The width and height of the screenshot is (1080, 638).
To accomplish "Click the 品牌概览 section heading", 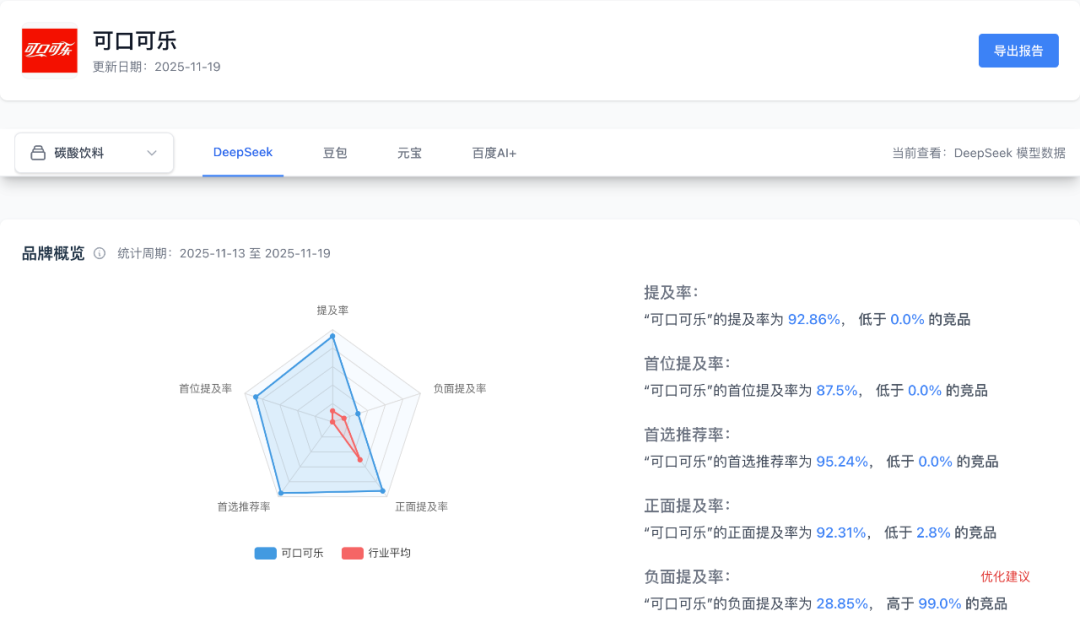I will point(53,254).
